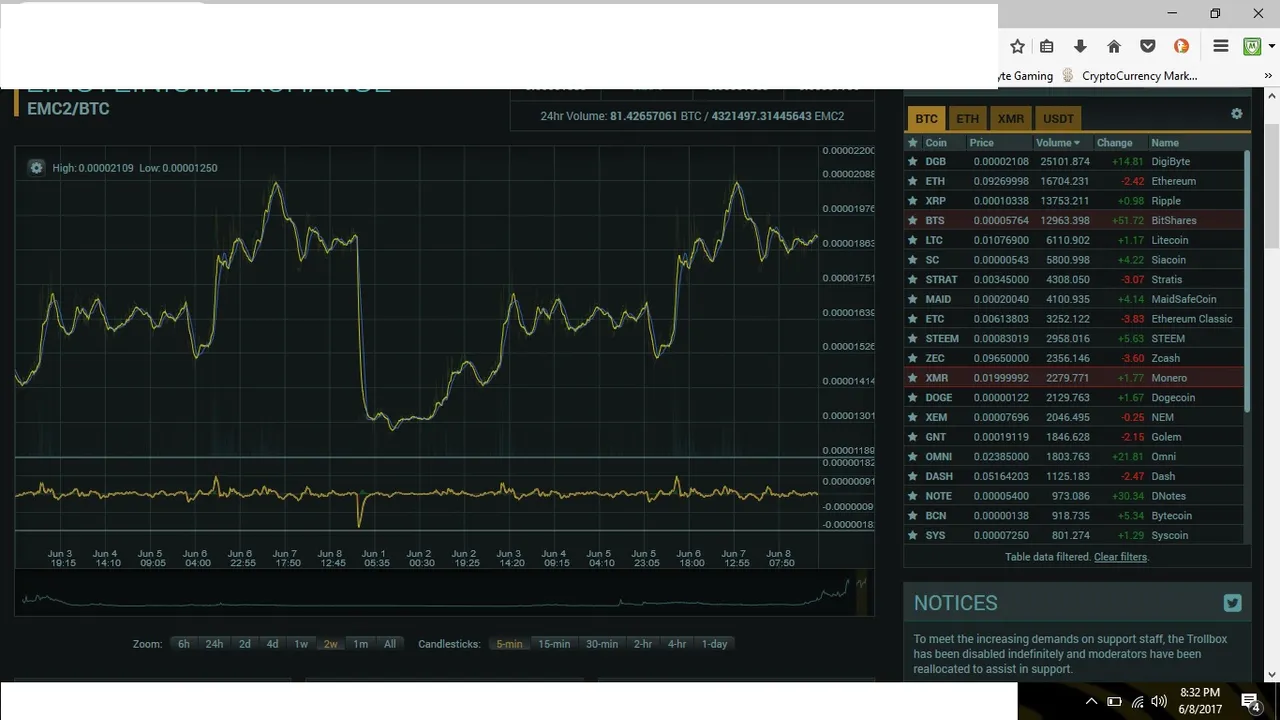Favorite the ETH coin row star
1280x720 pixels.
(x=912, y=181)
